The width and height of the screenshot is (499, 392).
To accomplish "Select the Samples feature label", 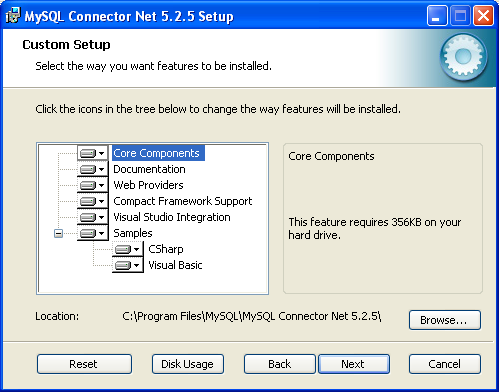I will point(133,233).
